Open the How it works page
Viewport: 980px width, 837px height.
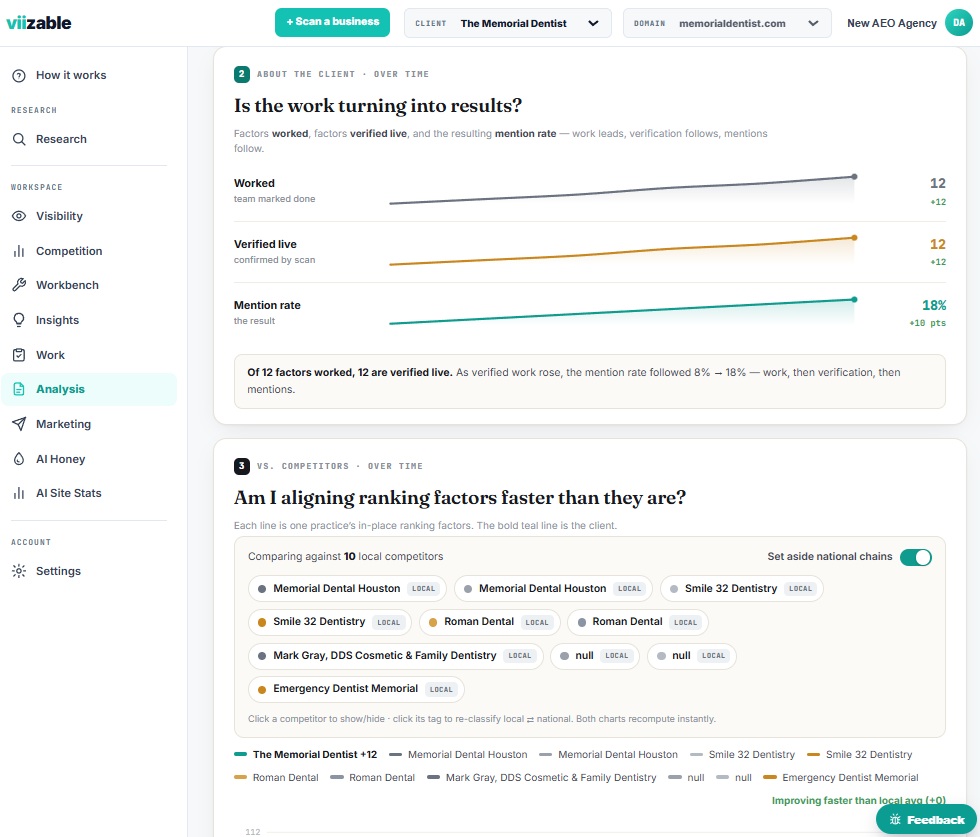(89, 76)
